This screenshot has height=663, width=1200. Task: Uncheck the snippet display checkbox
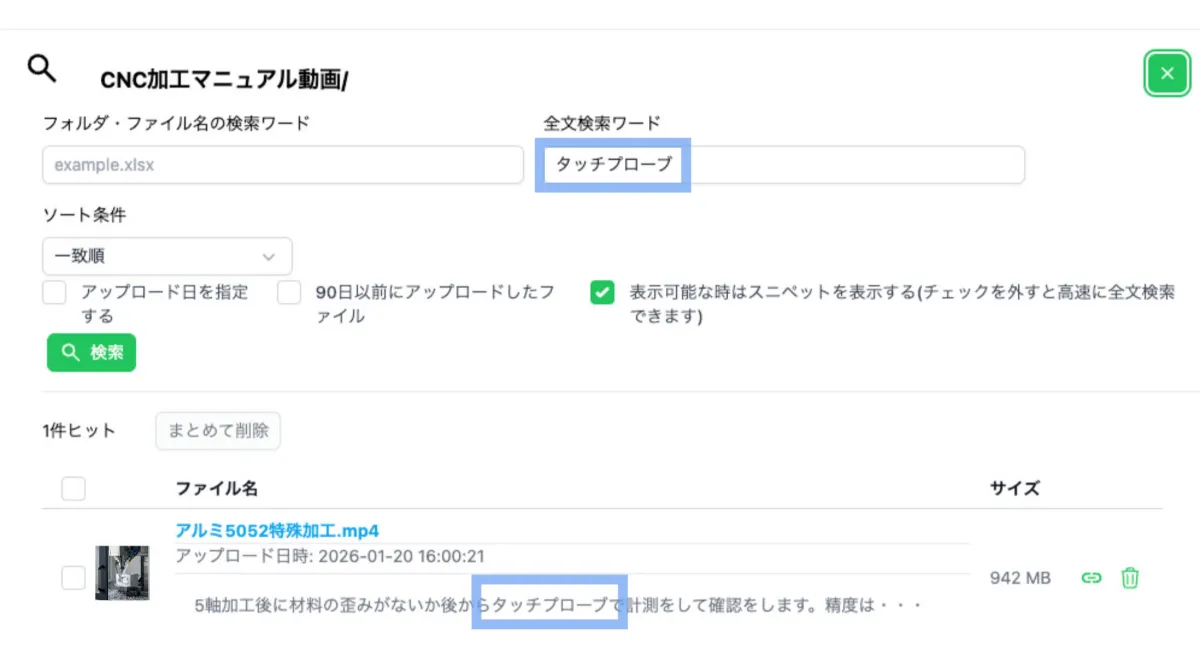pyautogui.click(x=602, y=293)
